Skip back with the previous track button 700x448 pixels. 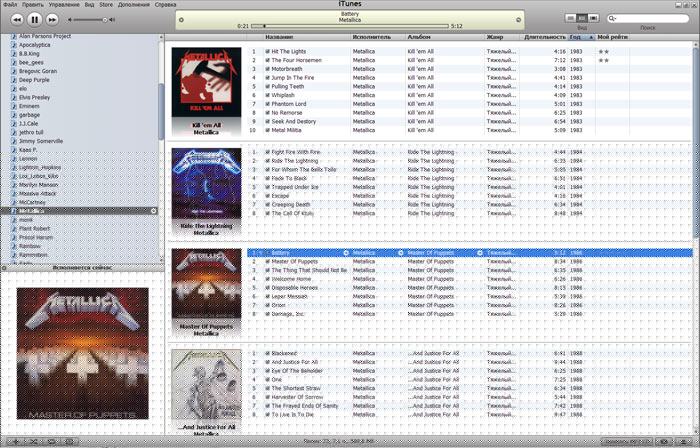pos(17,20)
